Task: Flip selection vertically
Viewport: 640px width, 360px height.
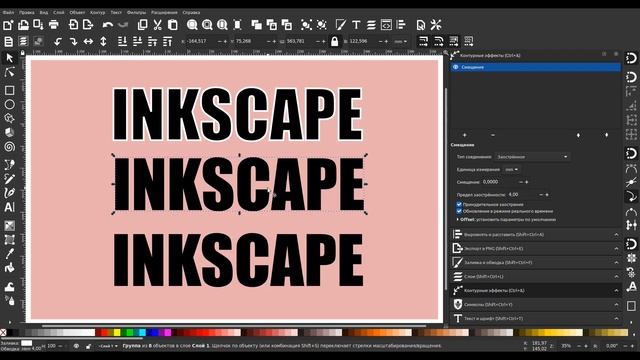Action: click(103, 41)
